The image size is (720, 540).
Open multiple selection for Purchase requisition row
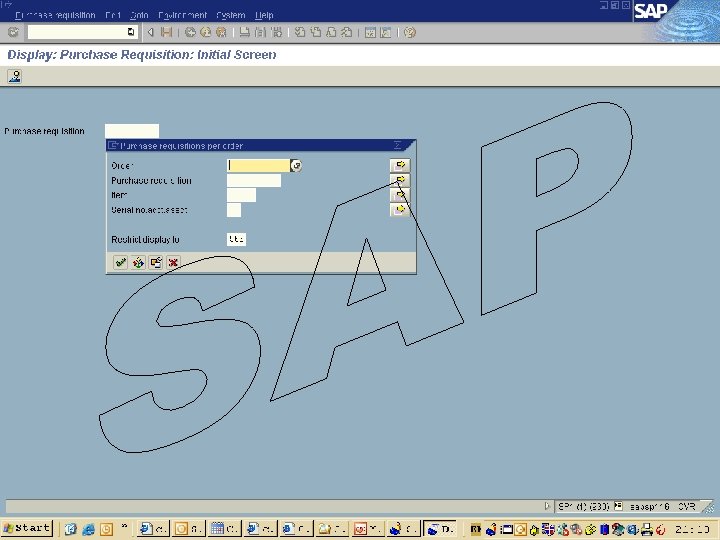tap(400, 180)
